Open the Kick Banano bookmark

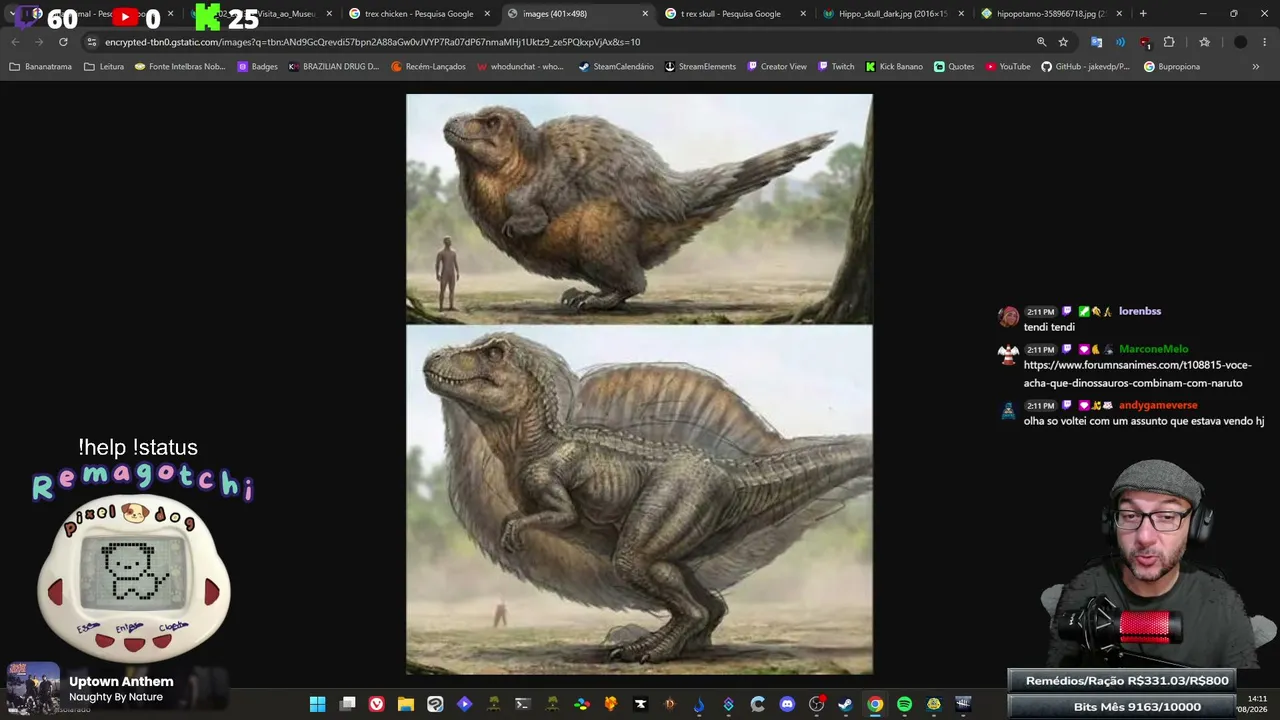click(x=894, y=67)
